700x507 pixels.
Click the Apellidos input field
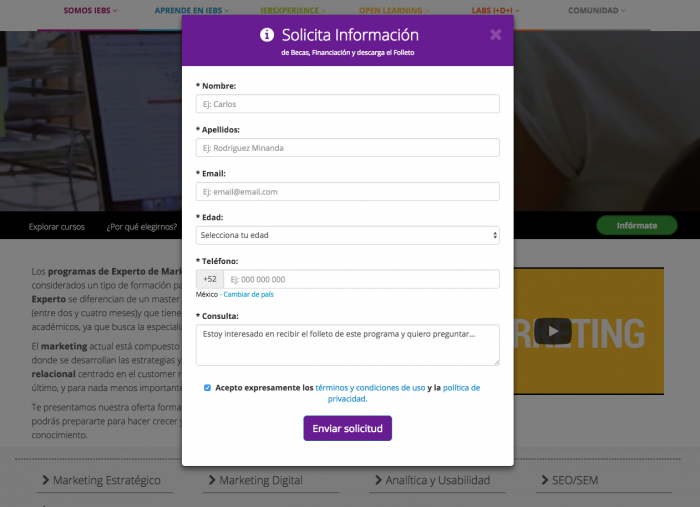pos(347,148)
